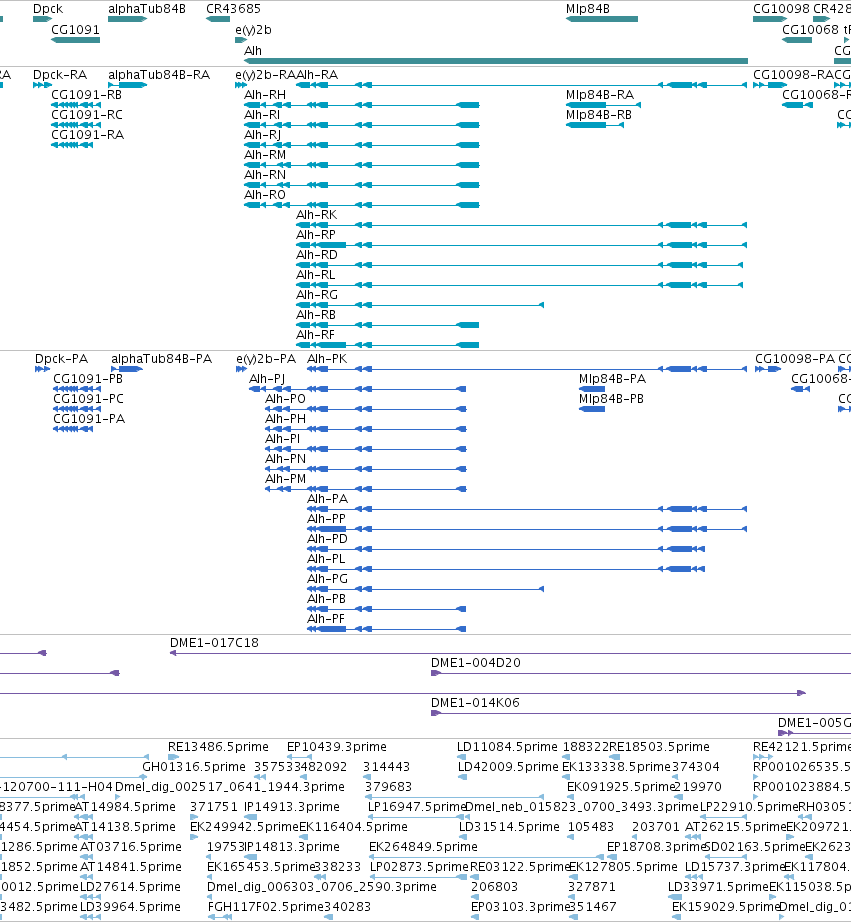Select clone DME1-017C18
Viewport: 851px width, 922px height.
point(510,653)
